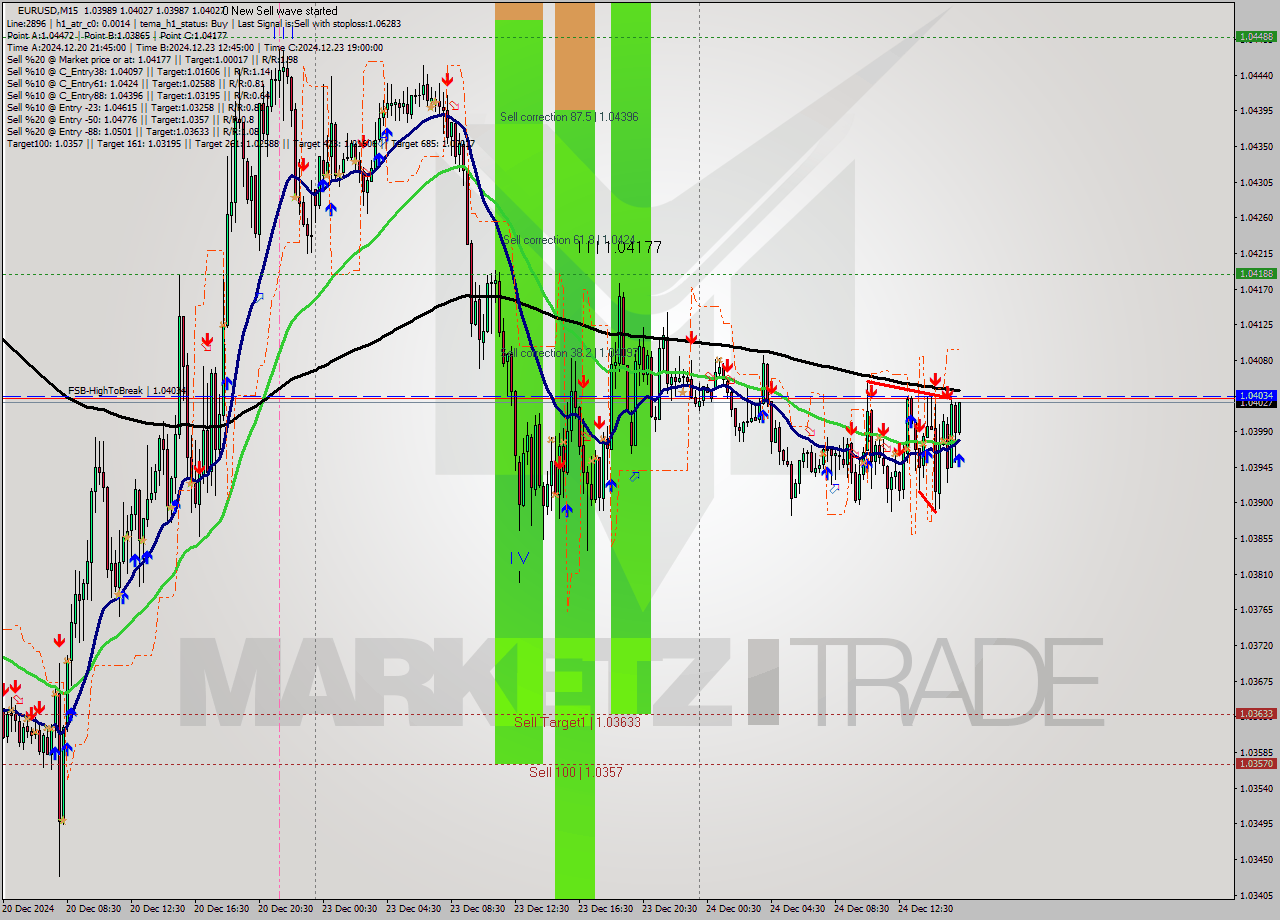Click the 1.04080 price axis value
The width and height of the screenshot is (1280, 920).
click(x=1256, y=360)
